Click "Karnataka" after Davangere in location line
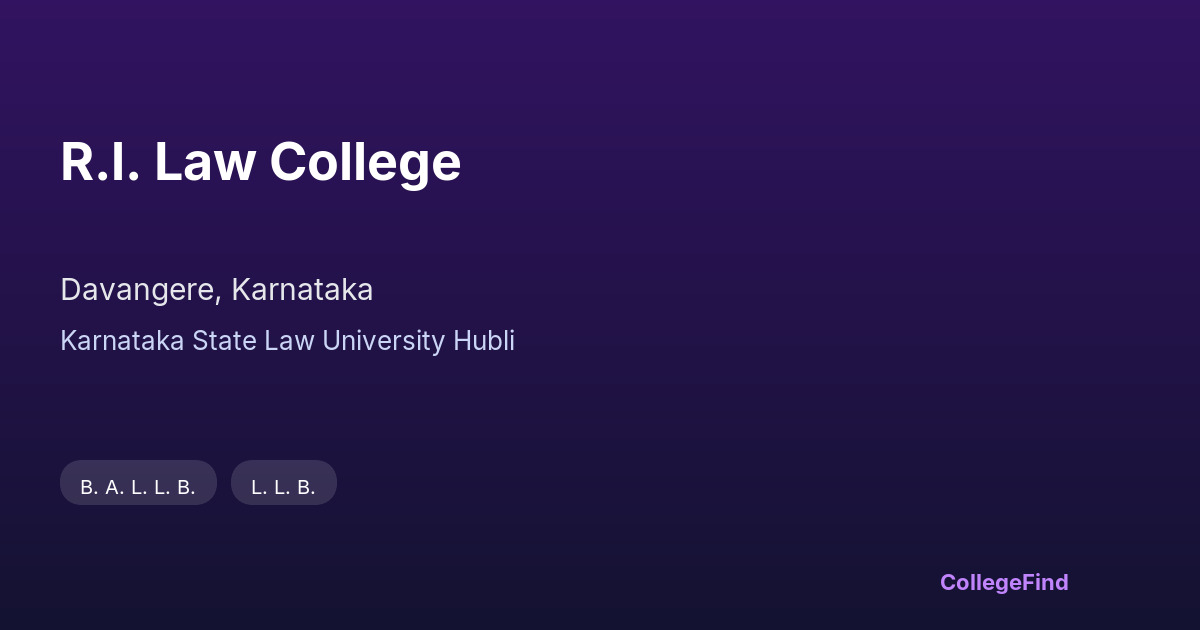This screenshot has height=630, width=1200. pos(302,290)
